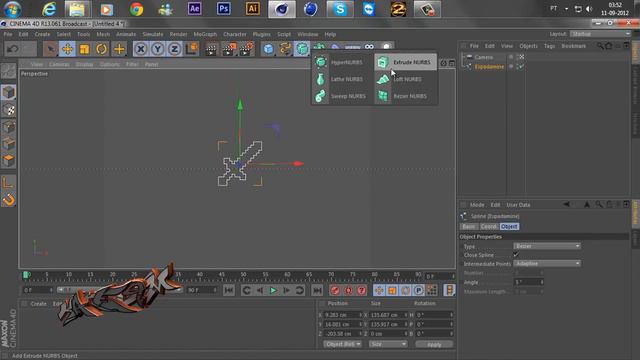Click the Angle value field
The height and width of the screenshot is (360, 640).
[529, 282]
